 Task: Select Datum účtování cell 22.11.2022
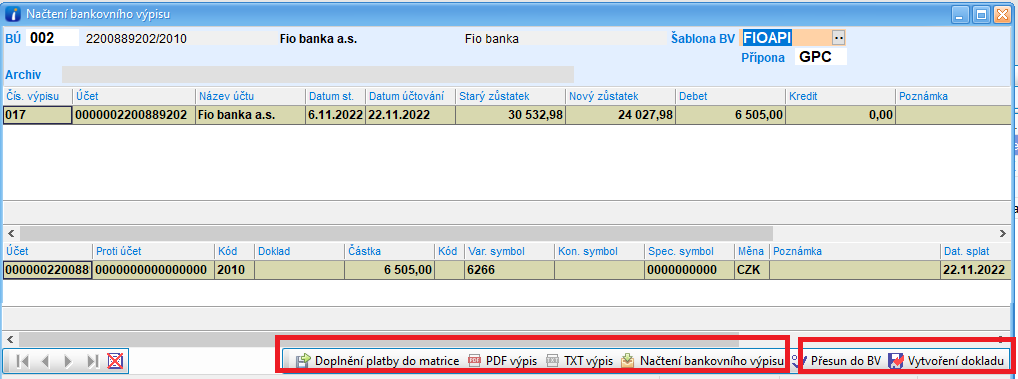click(410, 116)
